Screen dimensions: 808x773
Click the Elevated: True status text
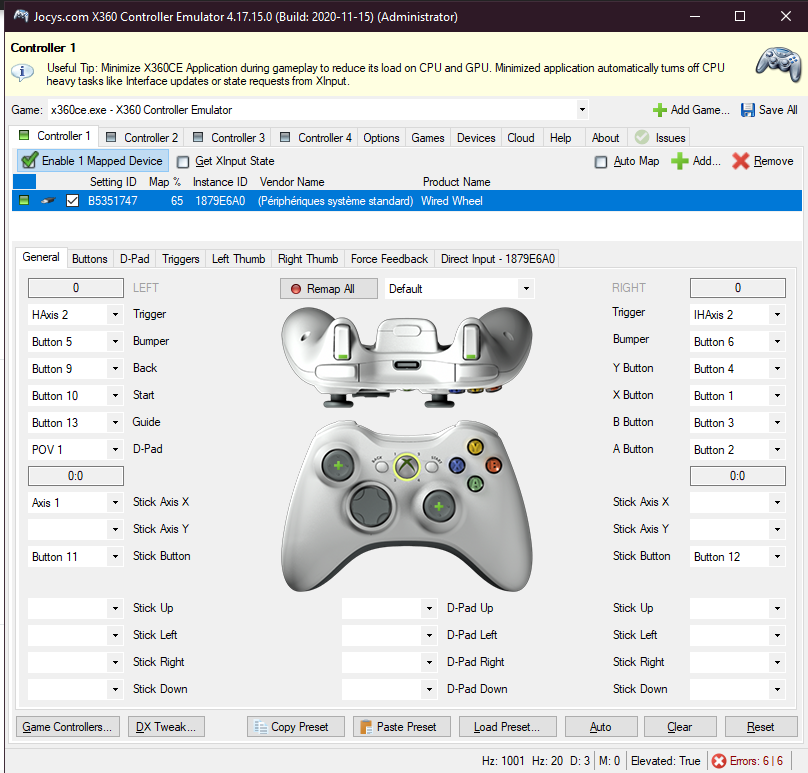point(665,761)
